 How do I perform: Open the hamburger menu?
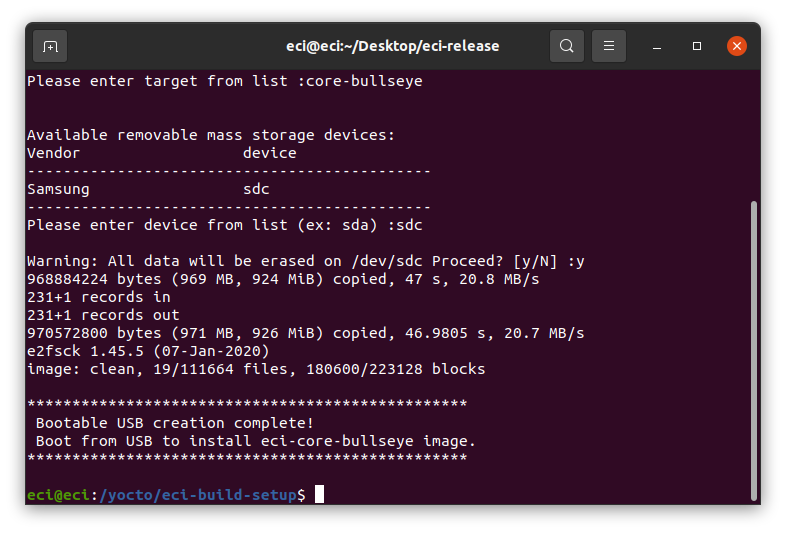click(x=609, y=46)
